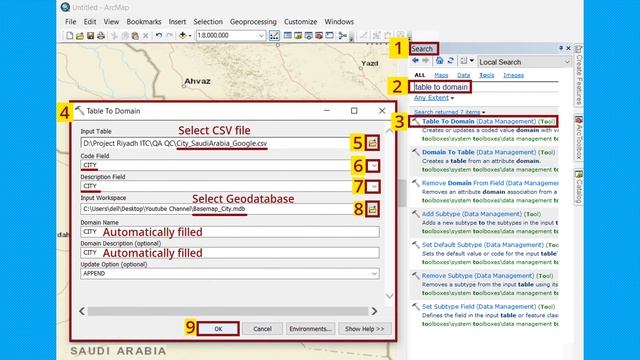Open the Add Subtype search result
Screen dimensions: 640x360
point(481,214)
